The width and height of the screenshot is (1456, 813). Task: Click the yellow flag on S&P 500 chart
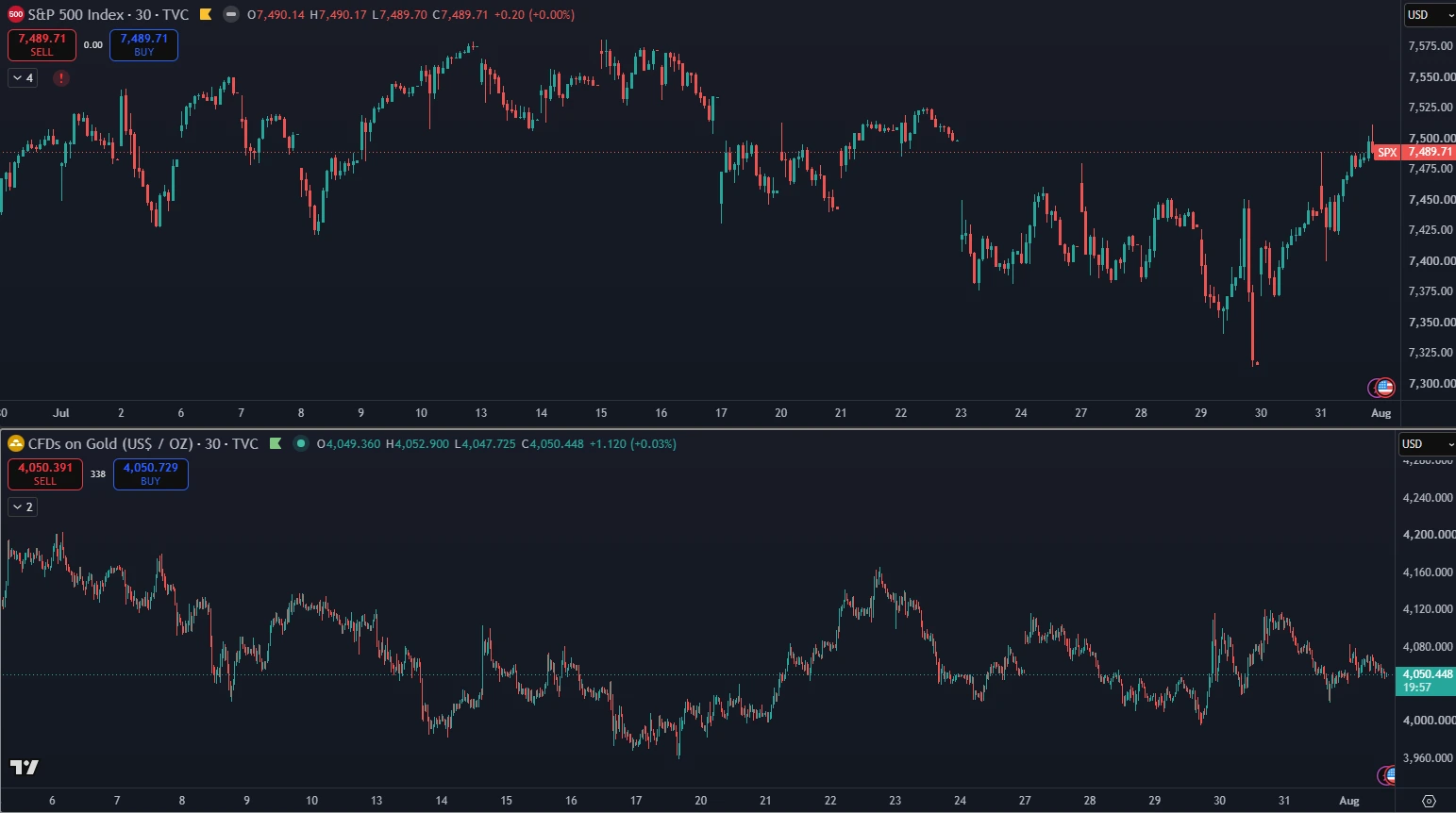[x=205, y=14]
